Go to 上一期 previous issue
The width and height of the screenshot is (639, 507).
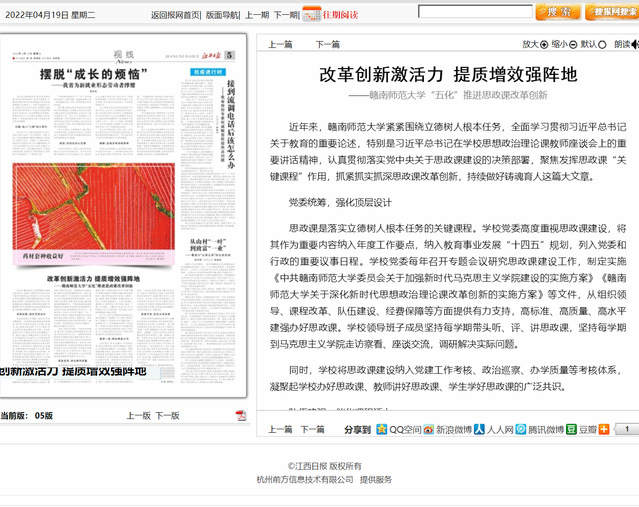coord(257,15)
